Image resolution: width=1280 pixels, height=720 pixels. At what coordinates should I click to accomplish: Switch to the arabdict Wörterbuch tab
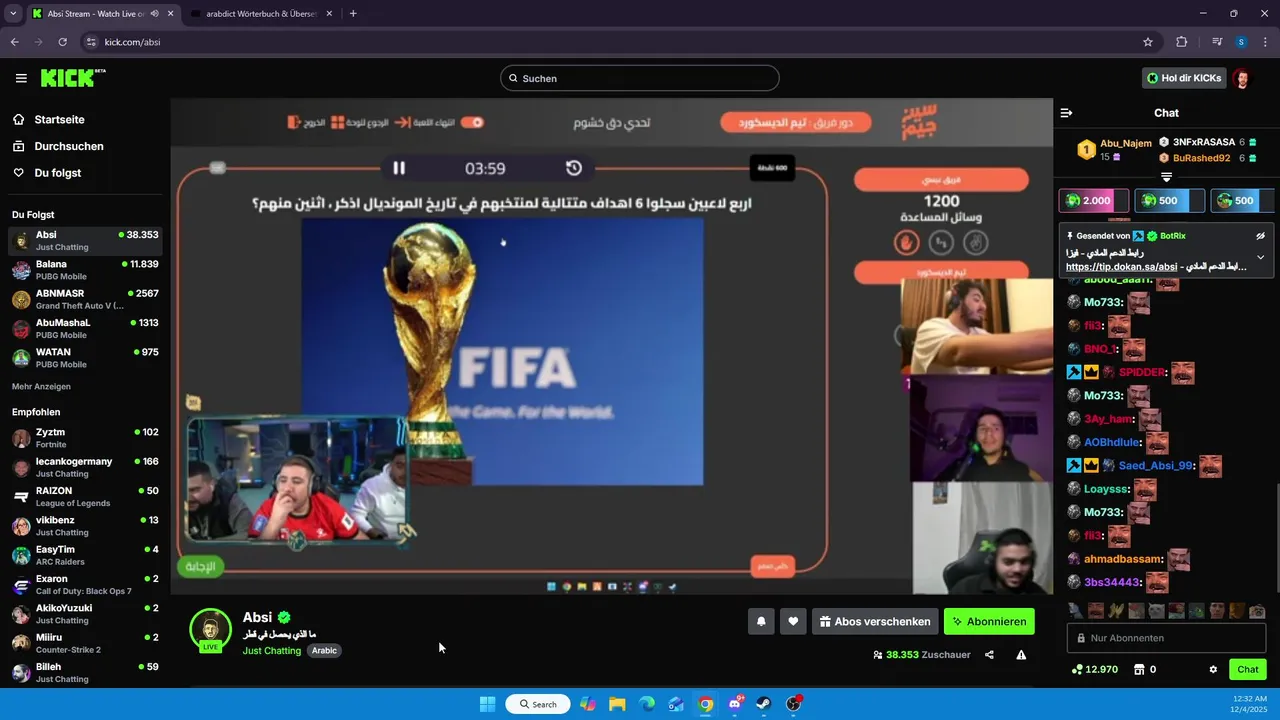(x=261, y=14)
